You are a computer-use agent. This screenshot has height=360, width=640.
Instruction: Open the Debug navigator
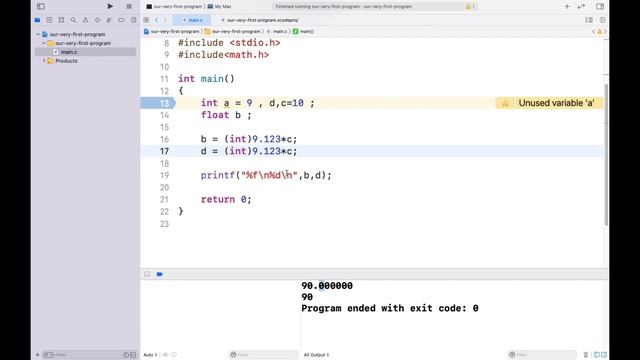coord(109,20)
